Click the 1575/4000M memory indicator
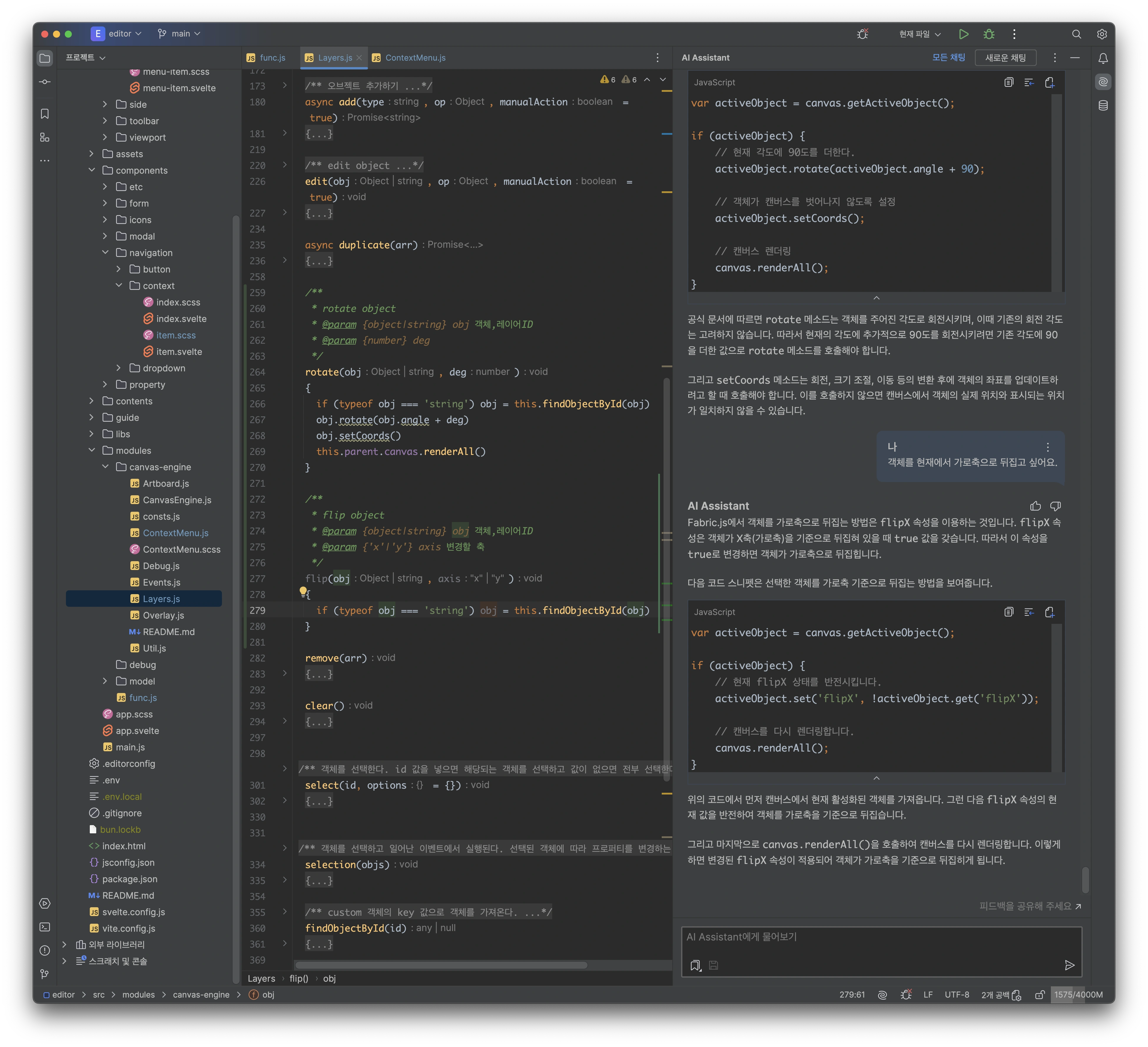Viewport: 1148px width, 1047px height. point(1078,995)
